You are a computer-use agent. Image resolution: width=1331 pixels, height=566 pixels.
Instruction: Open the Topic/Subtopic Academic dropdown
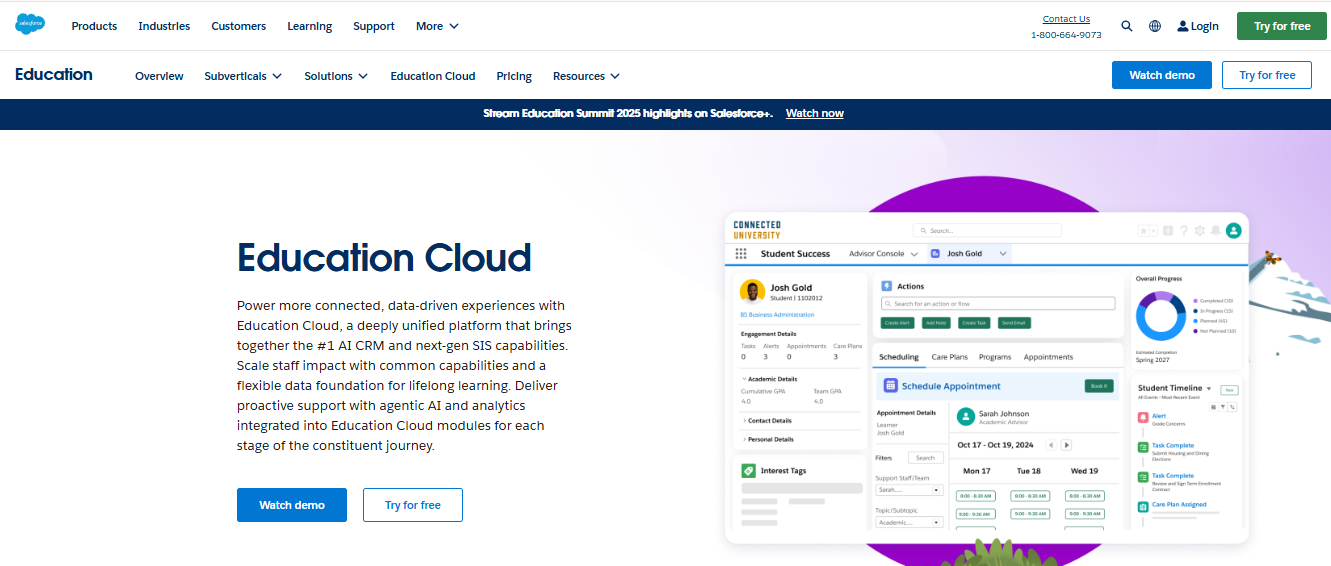909,522
